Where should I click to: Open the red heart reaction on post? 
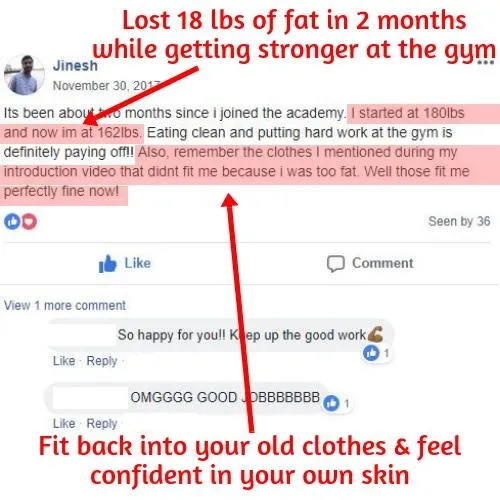coord(29,221)
